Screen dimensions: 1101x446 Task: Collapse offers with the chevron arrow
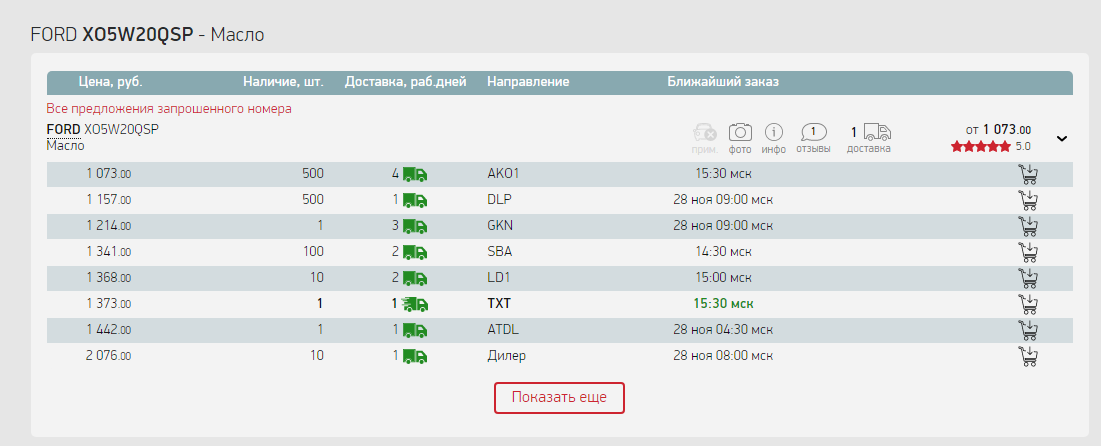(x=1062, y=138)
